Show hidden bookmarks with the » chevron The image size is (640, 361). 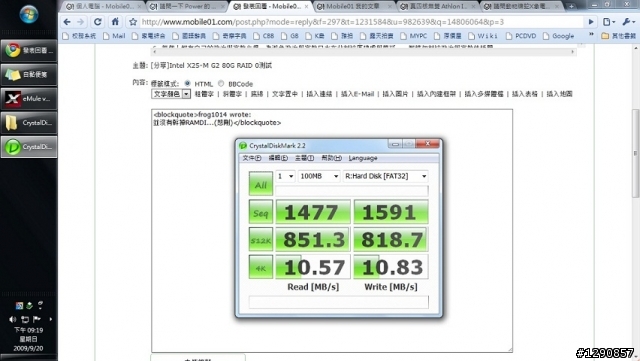(591, 35)
